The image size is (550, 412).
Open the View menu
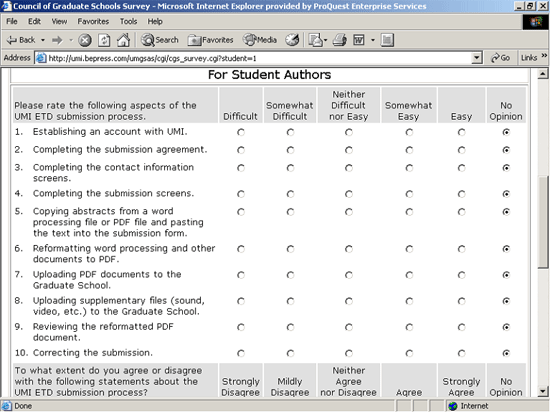[59, 22]
